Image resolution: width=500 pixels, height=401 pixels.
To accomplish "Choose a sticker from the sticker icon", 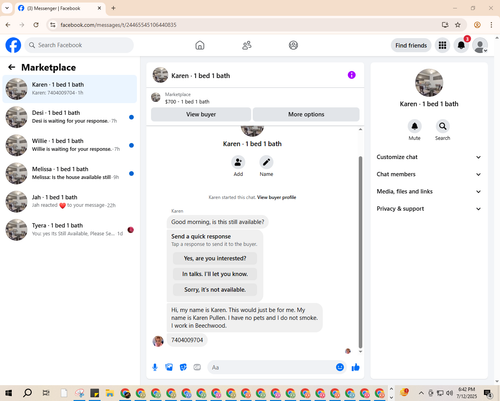I will (183, 367).
